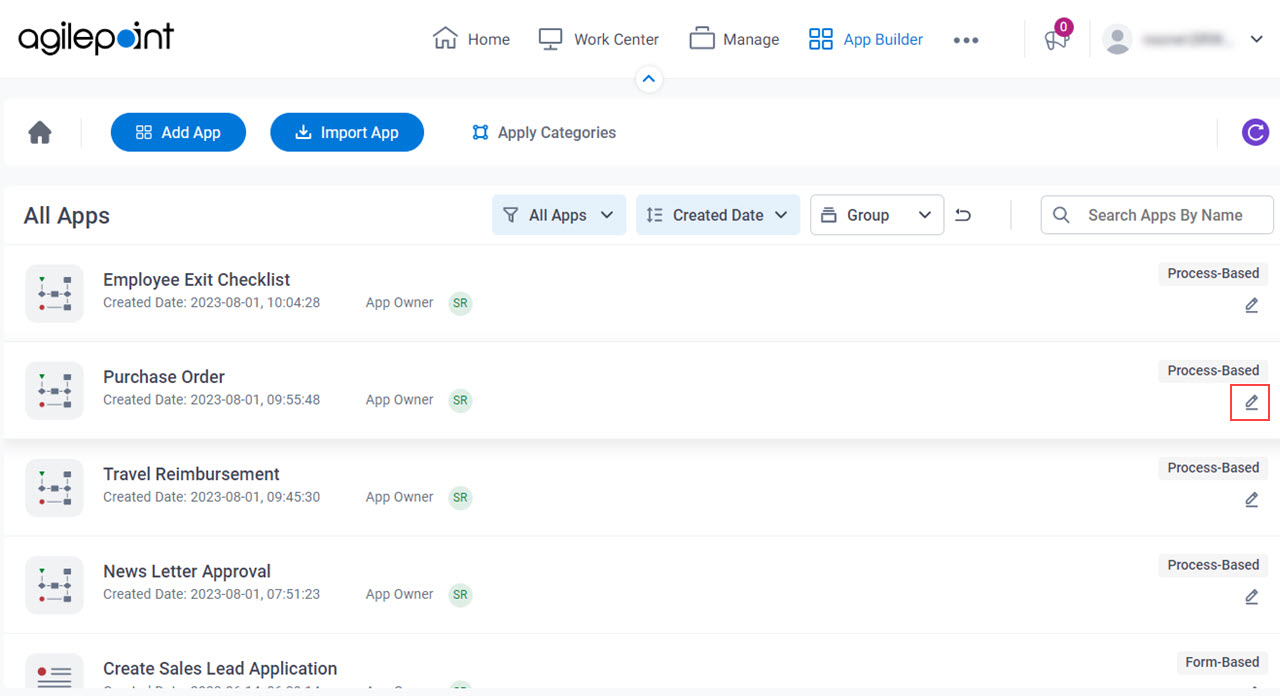Open the News Letter Approval app
This screenshot has width=1280, height=696.
click(x=187, y=570)
